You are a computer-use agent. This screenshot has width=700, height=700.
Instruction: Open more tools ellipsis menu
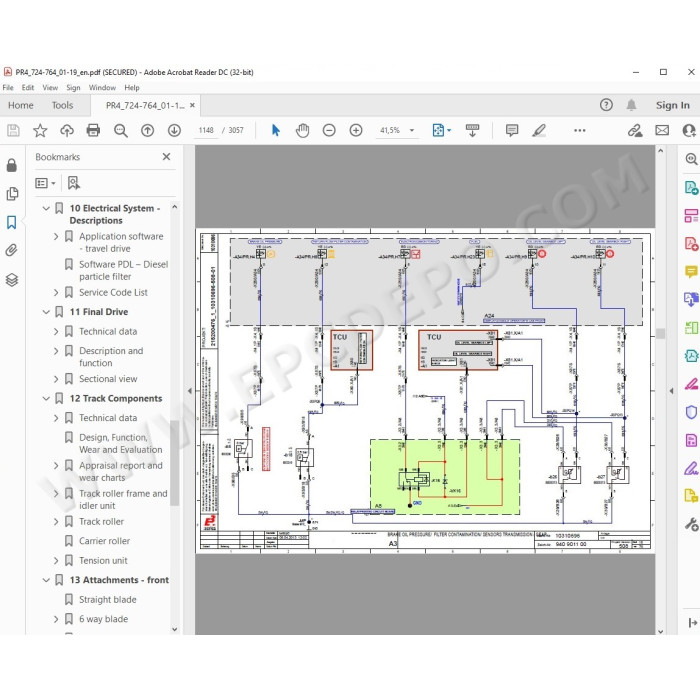579,130
